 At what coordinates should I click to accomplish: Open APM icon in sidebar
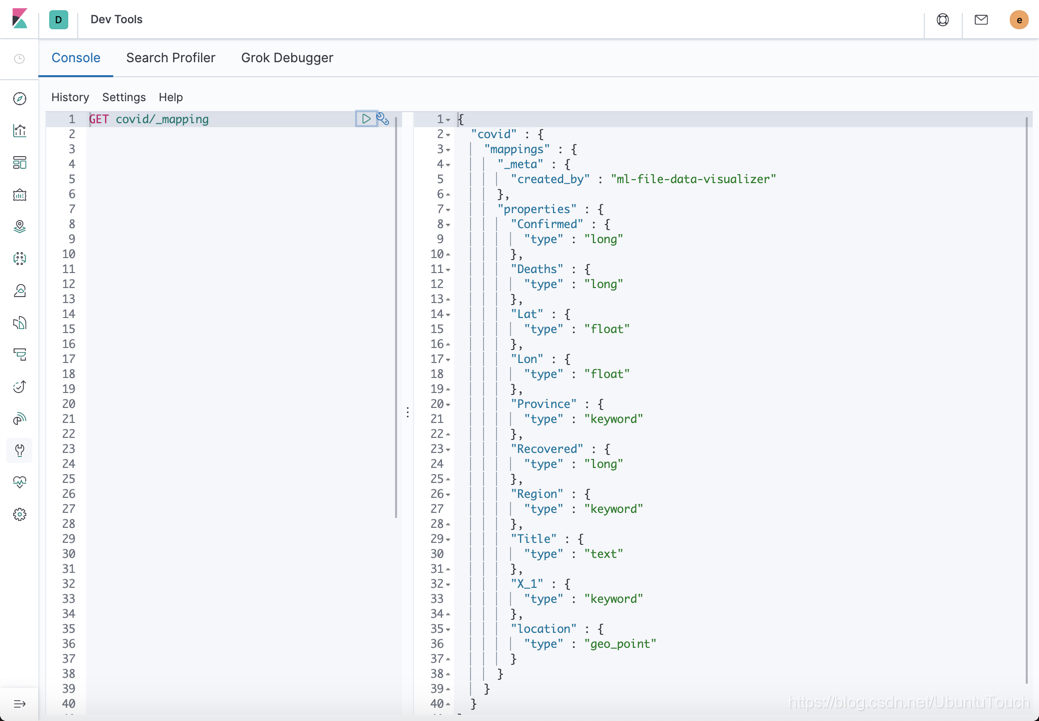tap(19, 355)
